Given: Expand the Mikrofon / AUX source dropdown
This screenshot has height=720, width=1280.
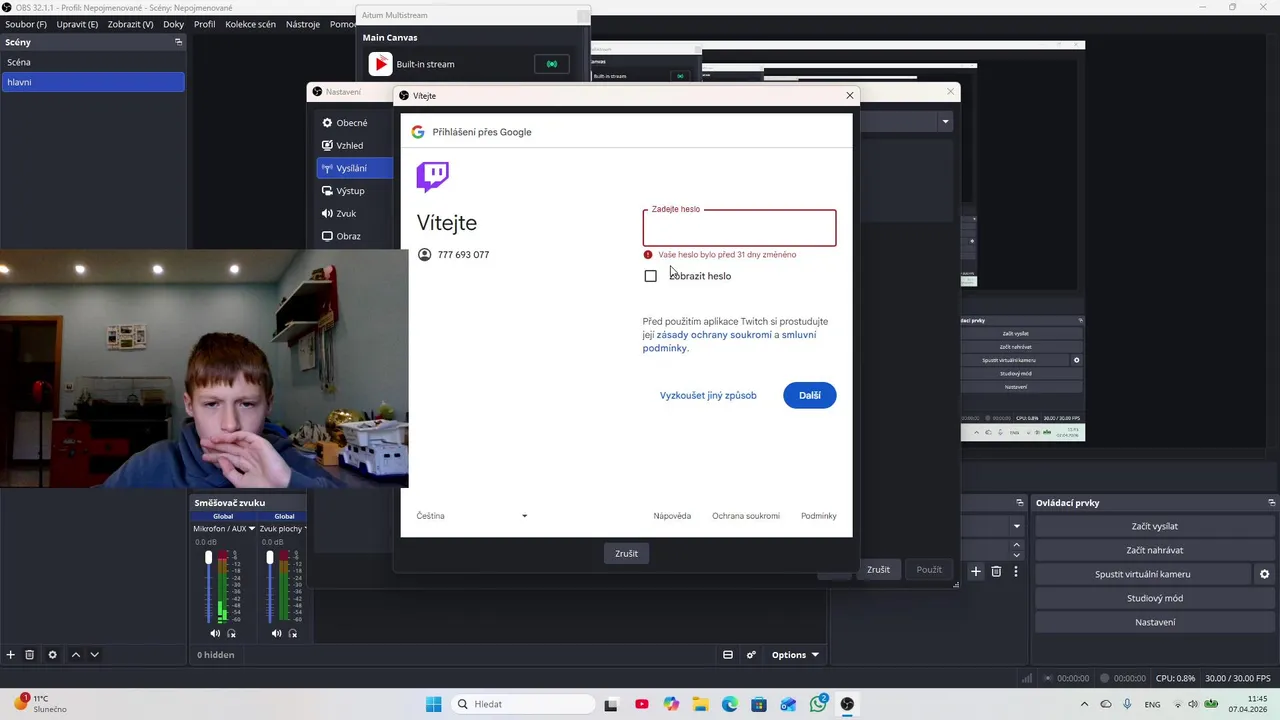Looking at the screenshot, I should 252,528.
